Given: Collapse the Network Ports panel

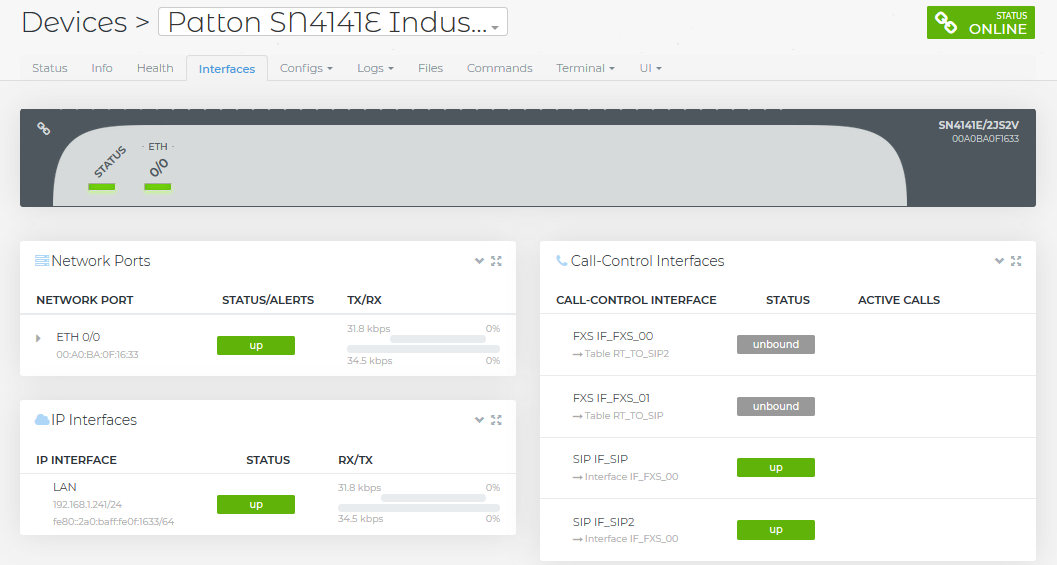Looking at the screenshot, I should click(479, 261).
